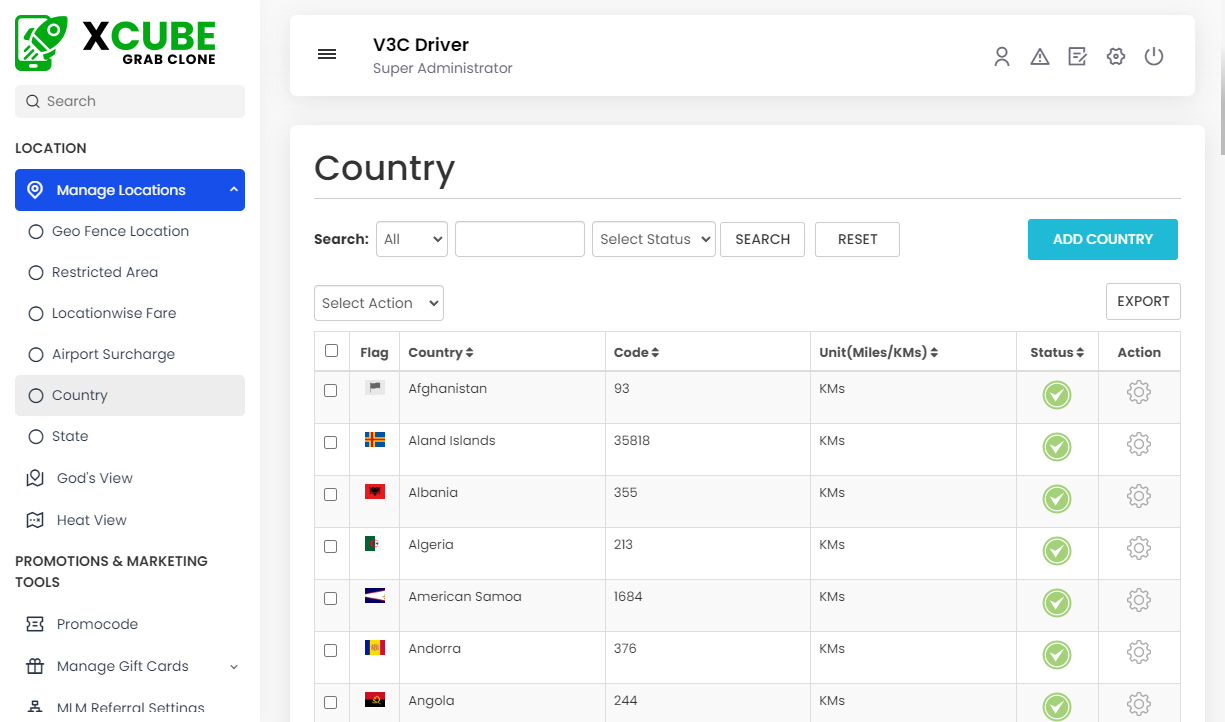
Task: Click the settings gear icon in header
Action: [1116, 57]
